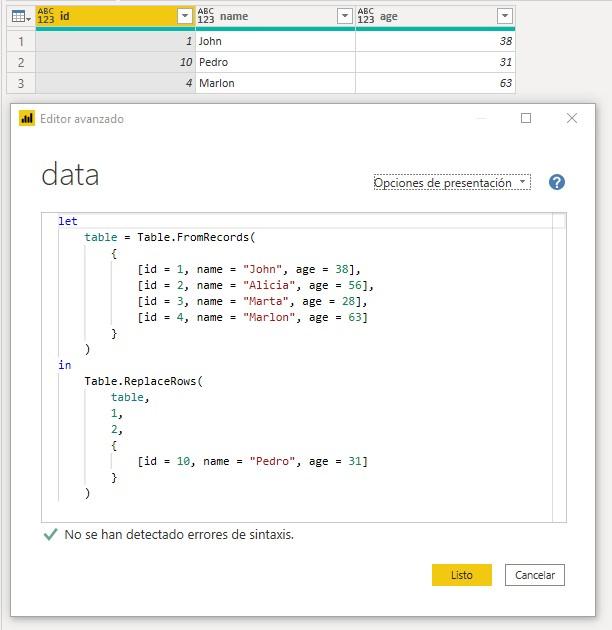Viewport: 612px width, 630px height.
Task: Open the name column filter dropdown
Action: point(345,16)
